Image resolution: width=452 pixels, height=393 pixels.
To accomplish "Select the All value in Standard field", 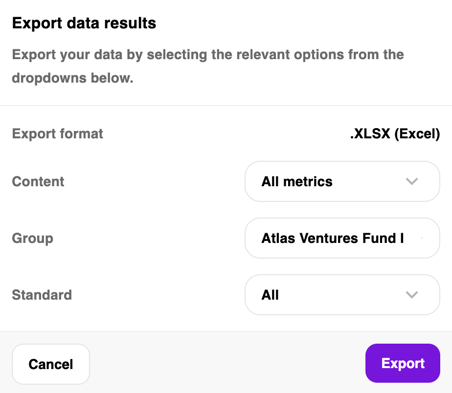I will (x=270, y=295).
